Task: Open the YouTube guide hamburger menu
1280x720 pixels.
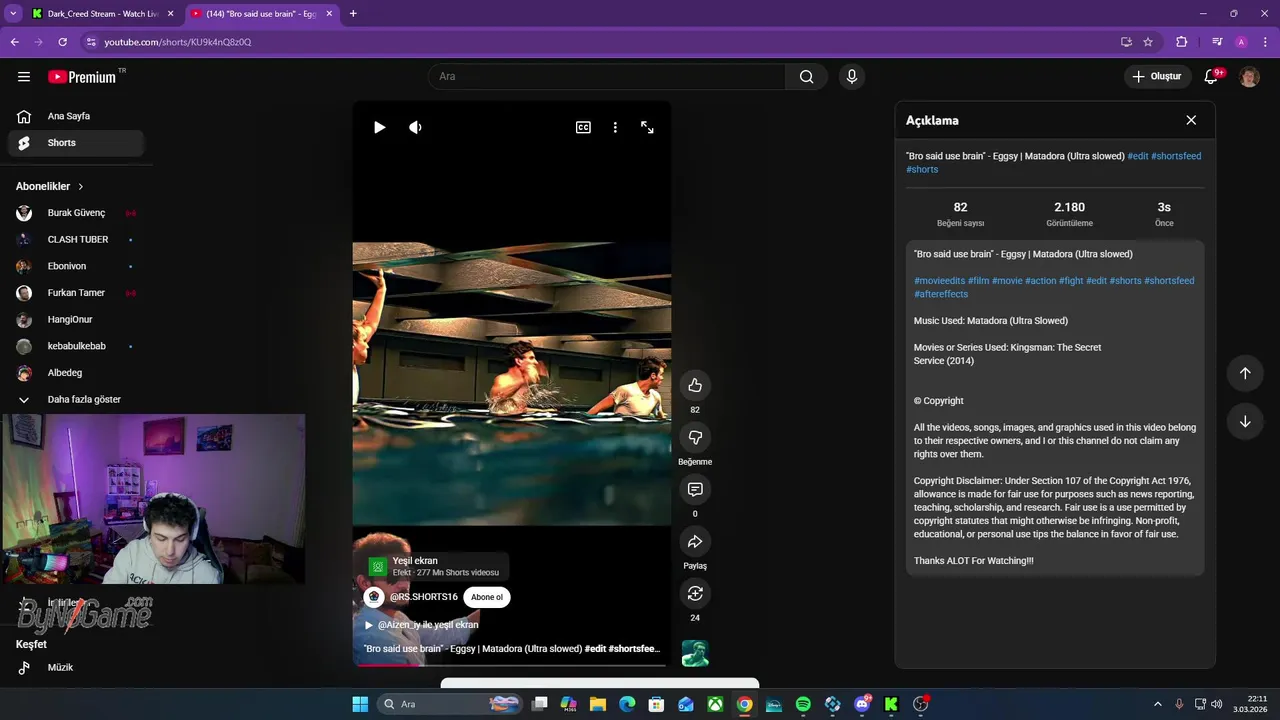Action: (x=24, y=77)
